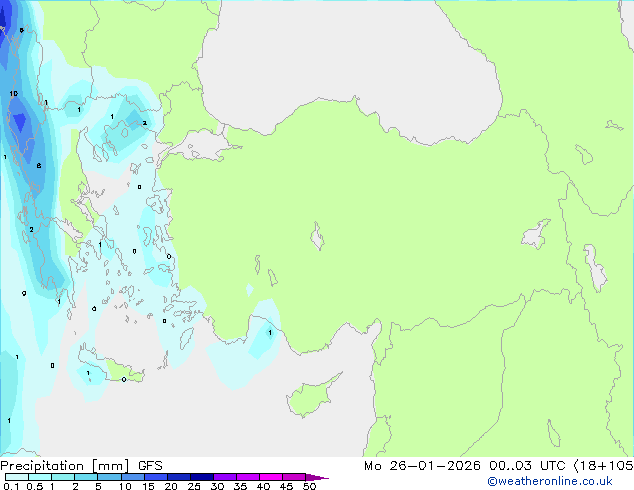This screenshot has height=490, width=634.
Task: Click the '1' value off Turkey's south coast
Action: click(x=270, y=333)
